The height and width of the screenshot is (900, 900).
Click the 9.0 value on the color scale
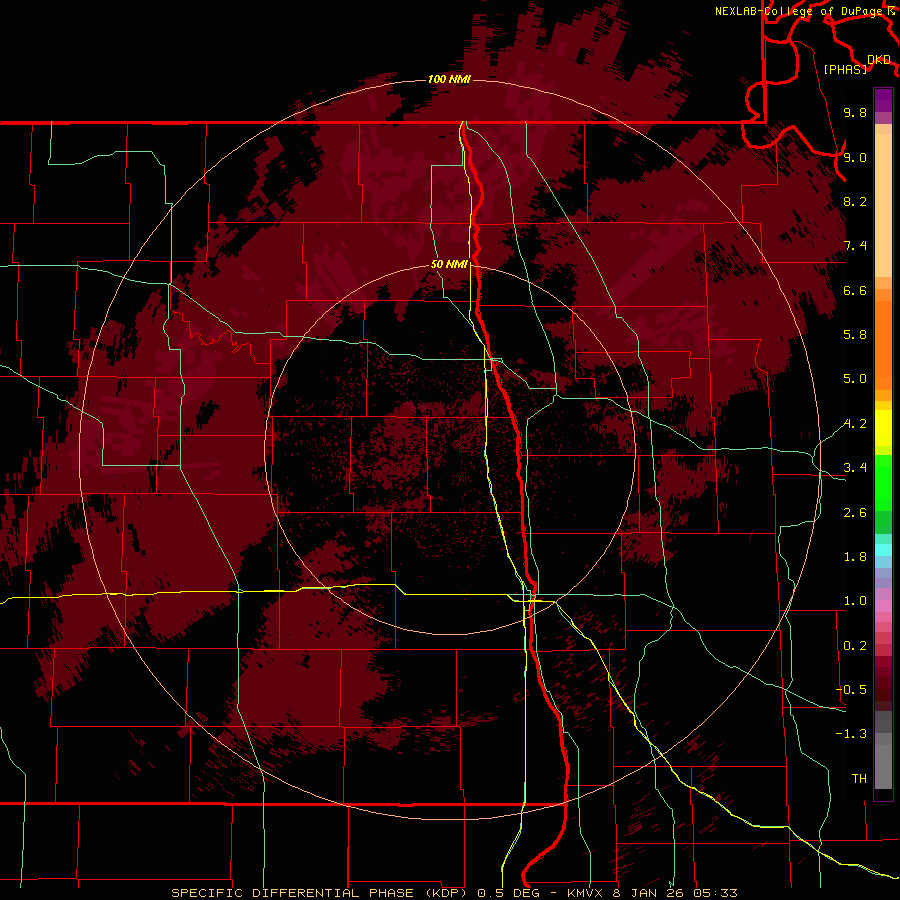[x=855, y=157]
